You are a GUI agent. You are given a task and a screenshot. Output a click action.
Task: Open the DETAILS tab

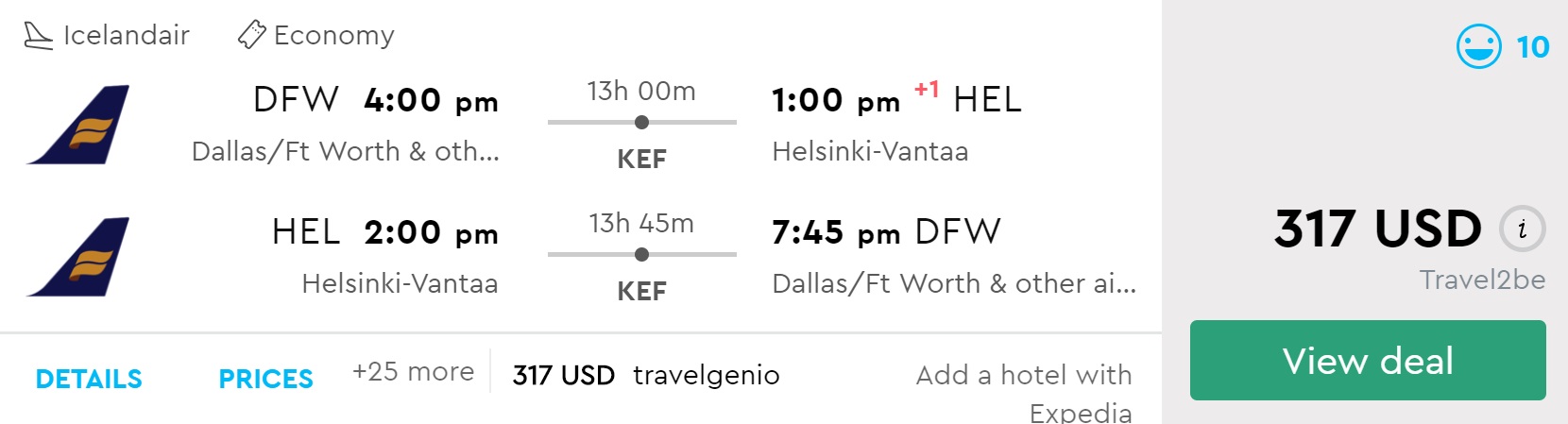[89, 379]
